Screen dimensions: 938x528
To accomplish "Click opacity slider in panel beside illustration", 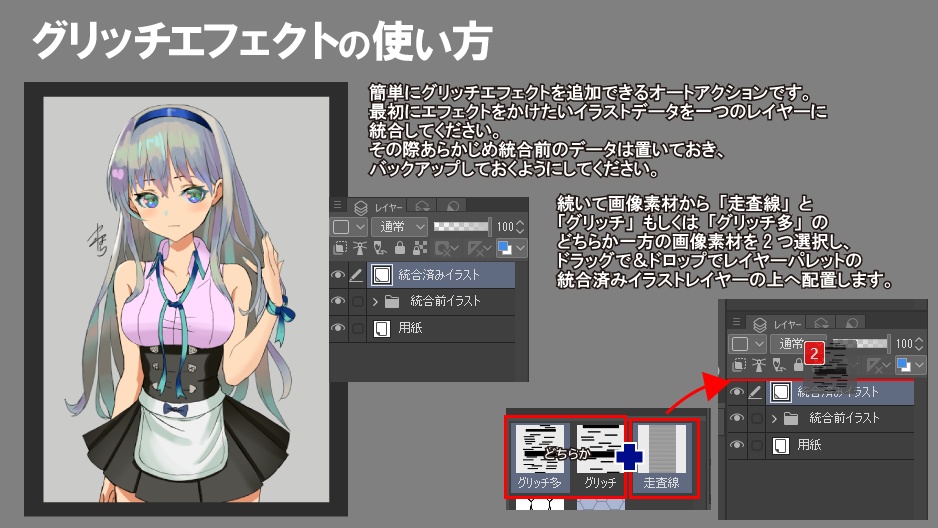I will [x=462, y=227].
